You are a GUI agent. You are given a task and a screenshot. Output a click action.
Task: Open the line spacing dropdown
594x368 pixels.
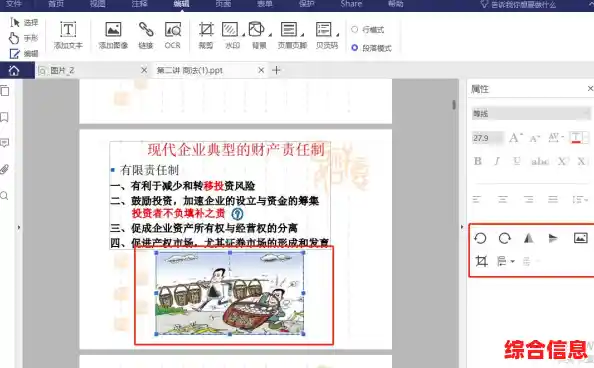[580, 199]
